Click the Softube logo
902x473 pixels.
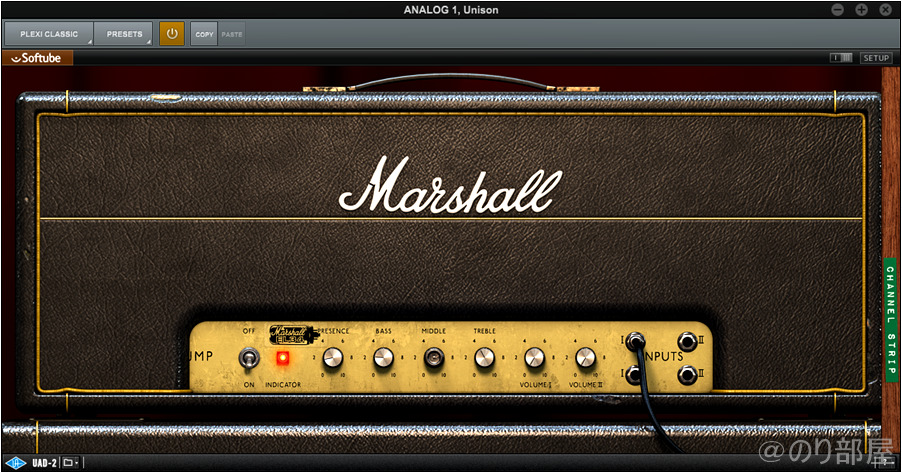tap(37, 58)
